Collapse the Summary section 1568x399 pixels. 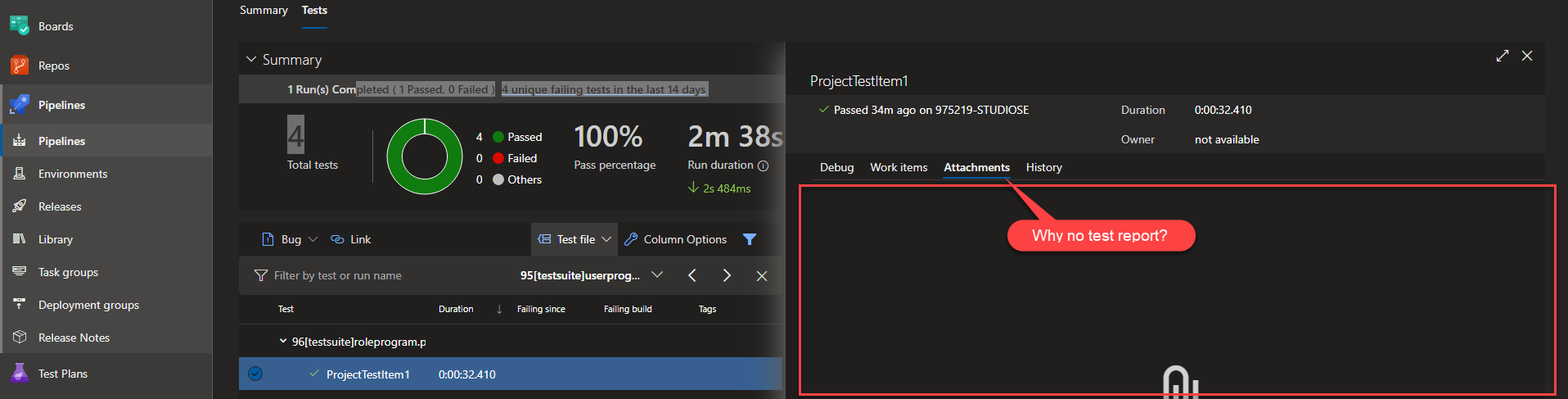(x=251, y=60)
